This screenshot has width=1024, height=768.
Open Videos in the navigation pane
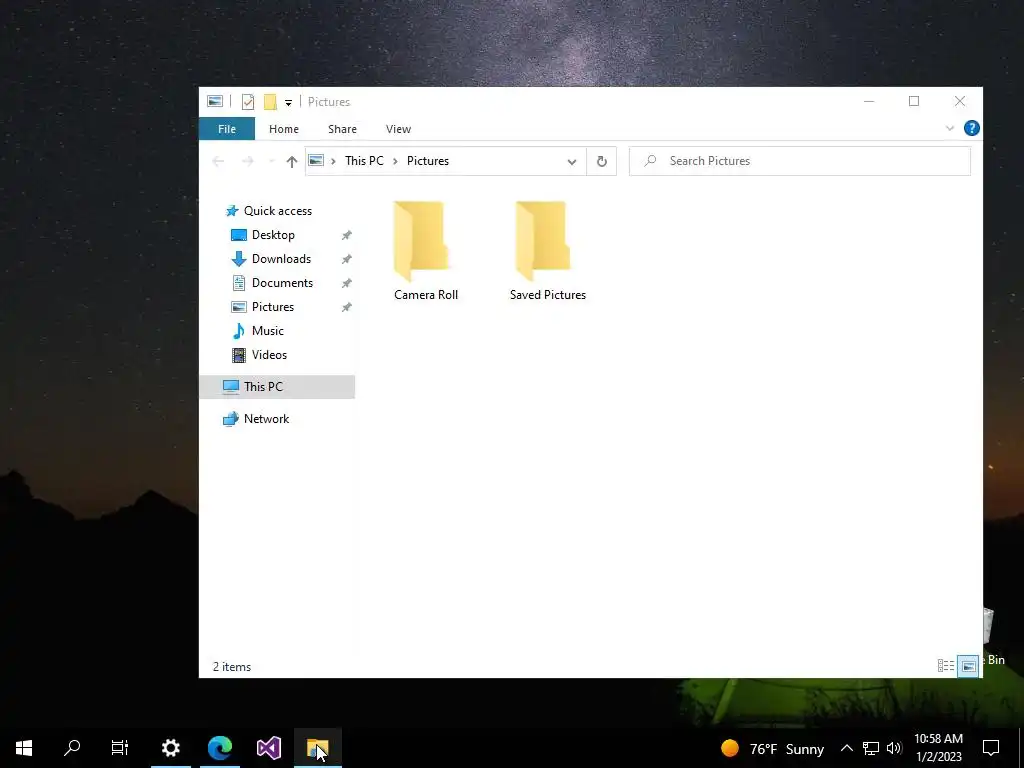click(x=269, y=355)
